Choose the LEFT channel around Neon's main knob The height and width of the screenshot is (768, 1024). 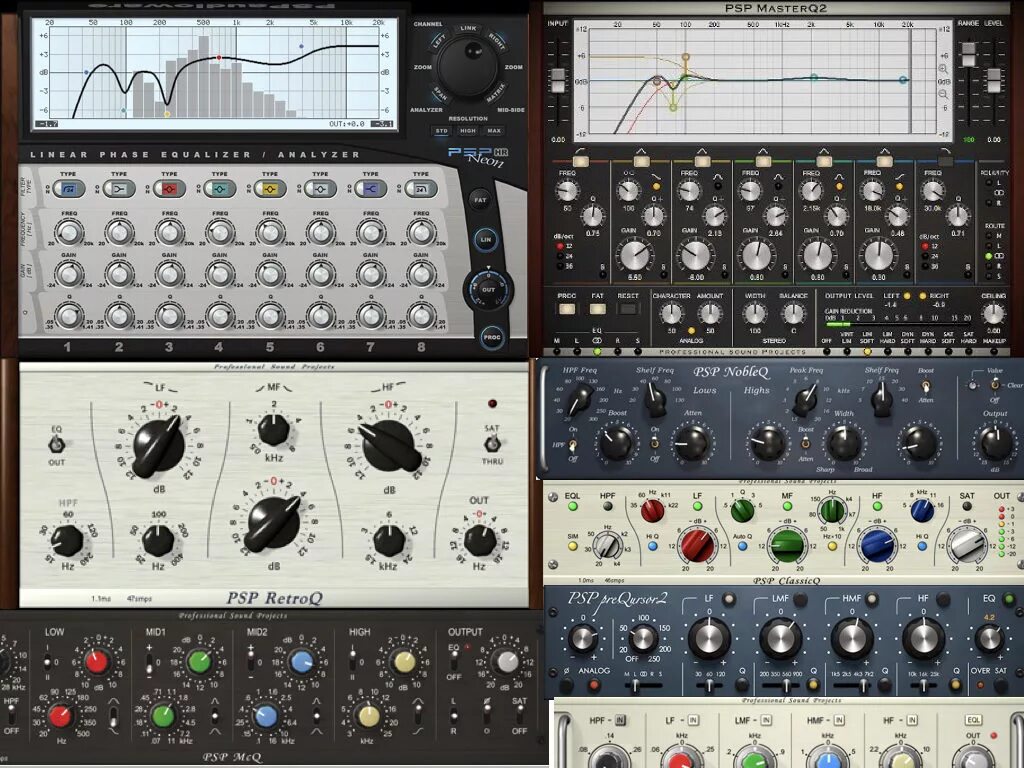[439, 42]
